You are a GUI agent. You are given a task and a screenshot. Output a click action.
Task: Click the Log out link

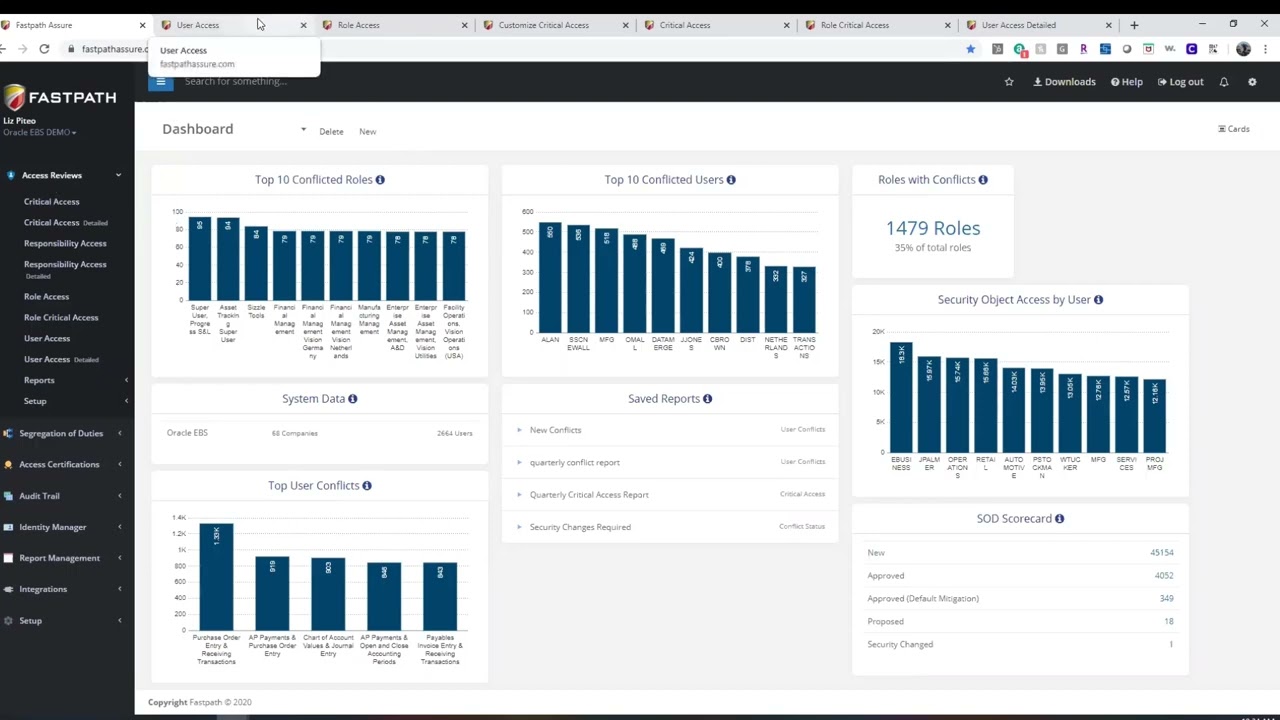pos(1181,82)
